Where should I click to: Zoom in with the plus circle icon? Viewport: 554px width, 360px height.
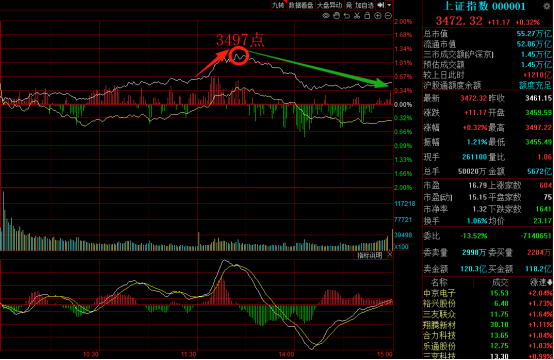click(x=378, y=16)
